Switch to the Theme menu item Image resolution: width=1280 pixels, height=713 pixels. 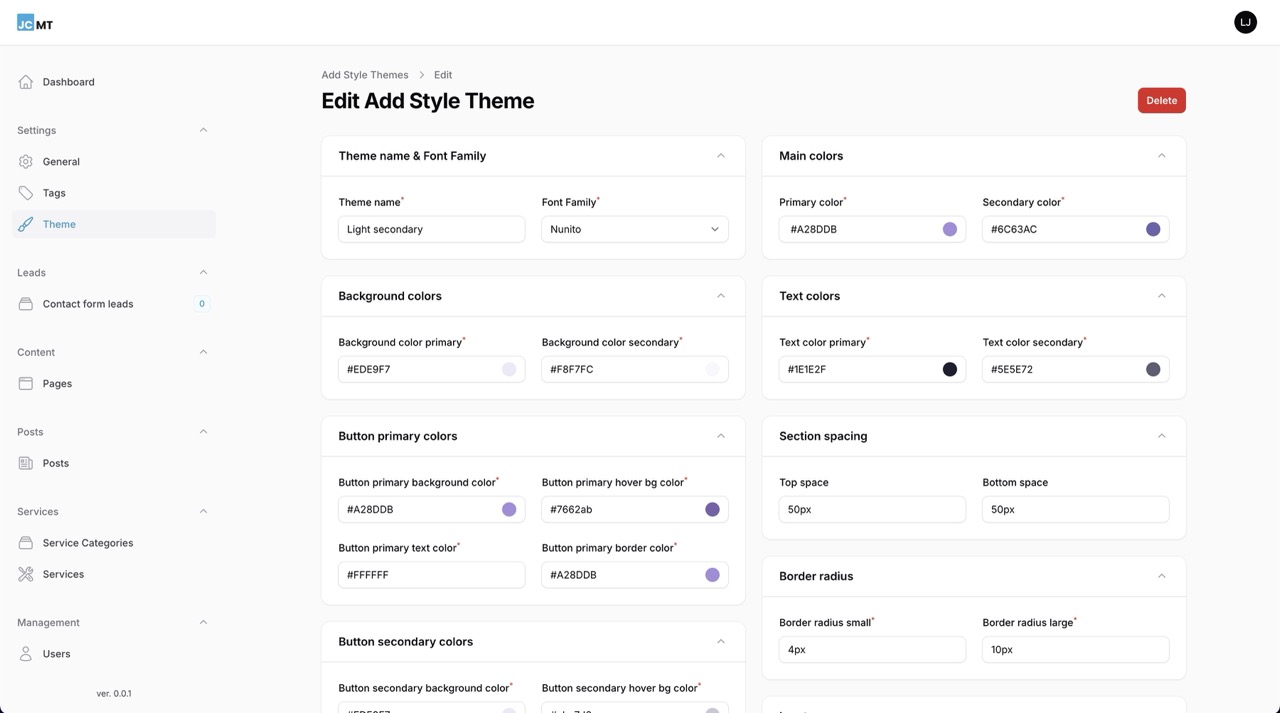coord(58,224)
